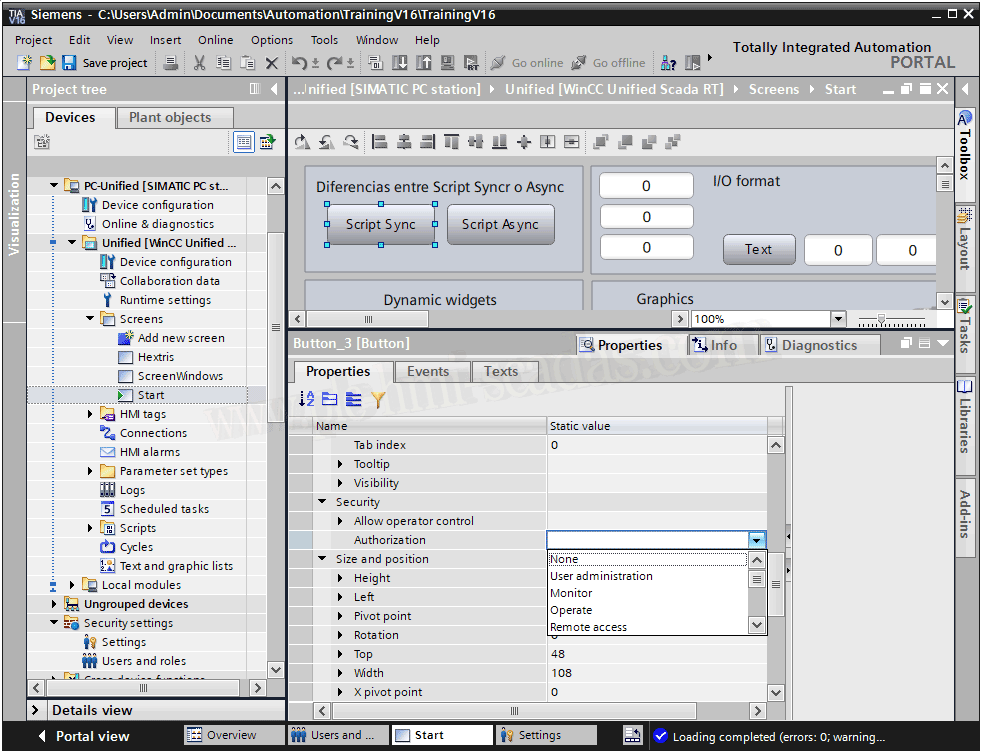Adjust the editor zoom slider
Image resolution: width=982 pixels, height=753 pixels.
[x=880, y=319]
